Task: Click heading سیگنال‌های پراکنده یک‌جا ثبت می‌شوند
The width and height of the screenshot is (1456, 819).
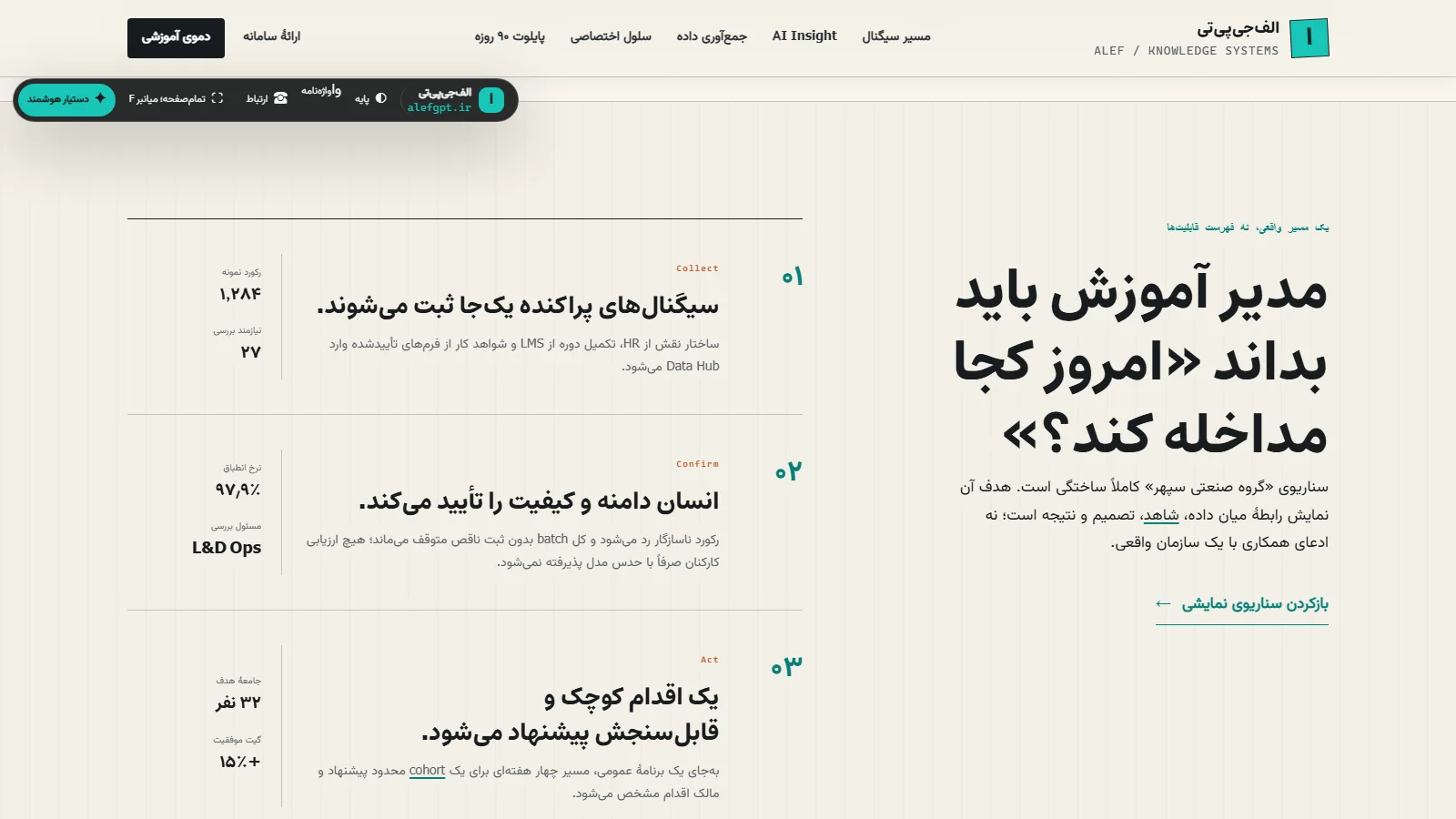Action: 518,306
